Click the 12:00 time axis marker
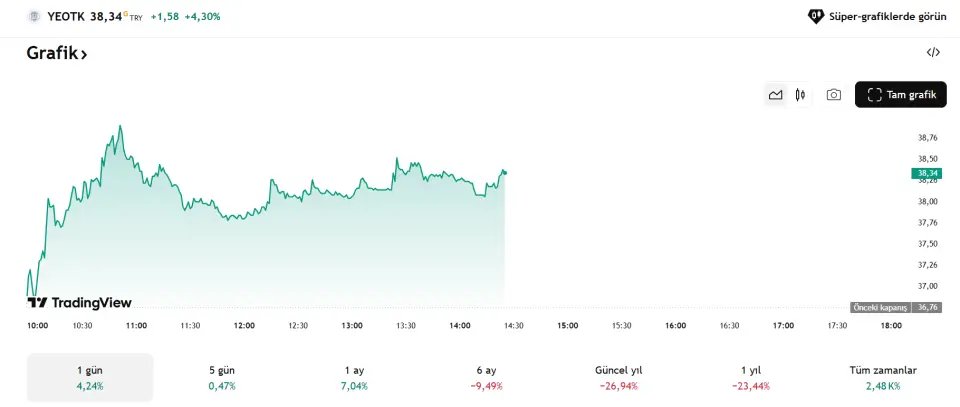This screenshot has height=407, width=960. tap(244, 325)
